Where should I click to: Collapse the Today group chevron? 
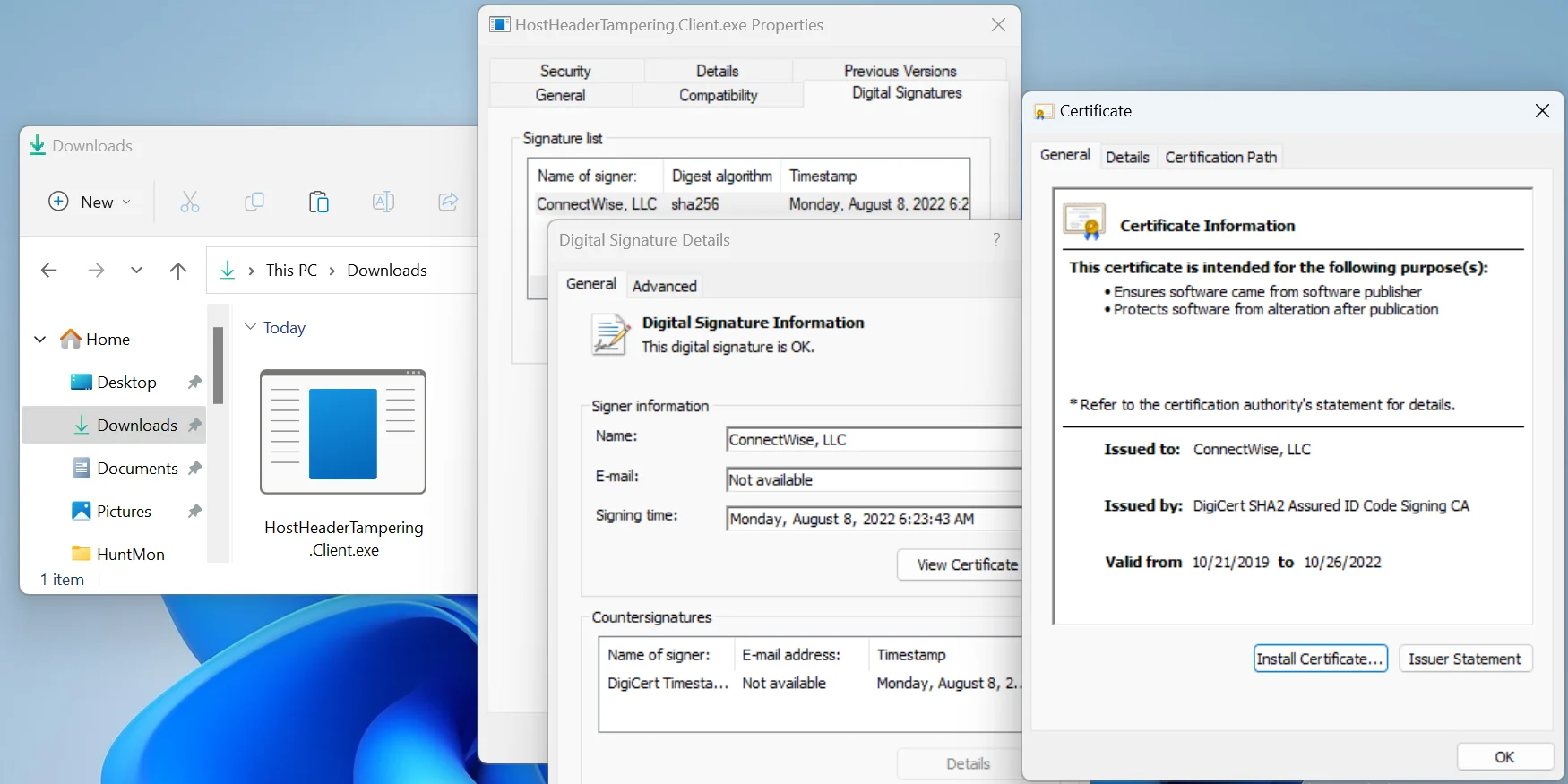click(251, 327)
